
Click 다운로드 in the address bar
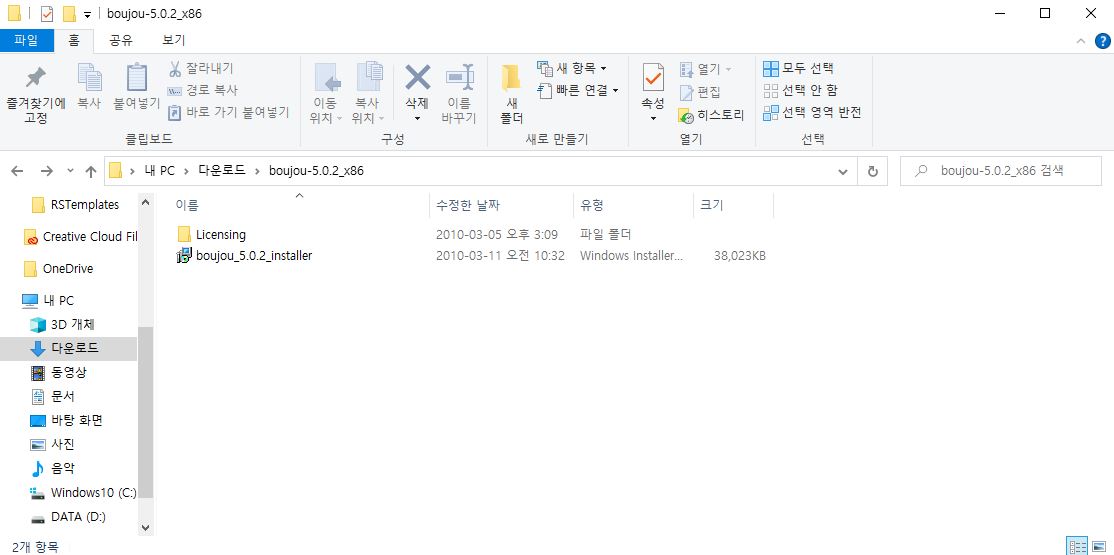[x=222, y=171]
